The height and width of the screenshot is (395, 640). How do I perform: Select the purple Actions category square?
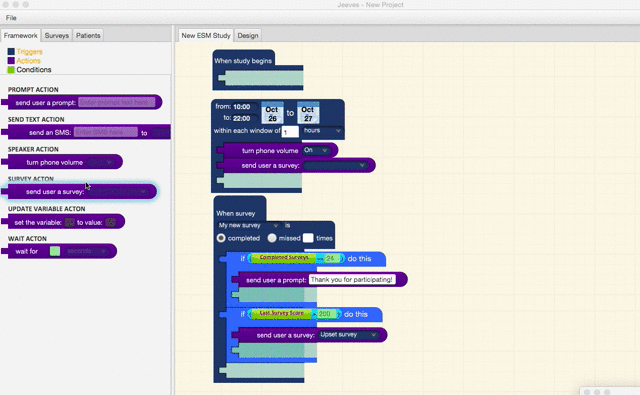pyautogui.click(x=11, y=60)
